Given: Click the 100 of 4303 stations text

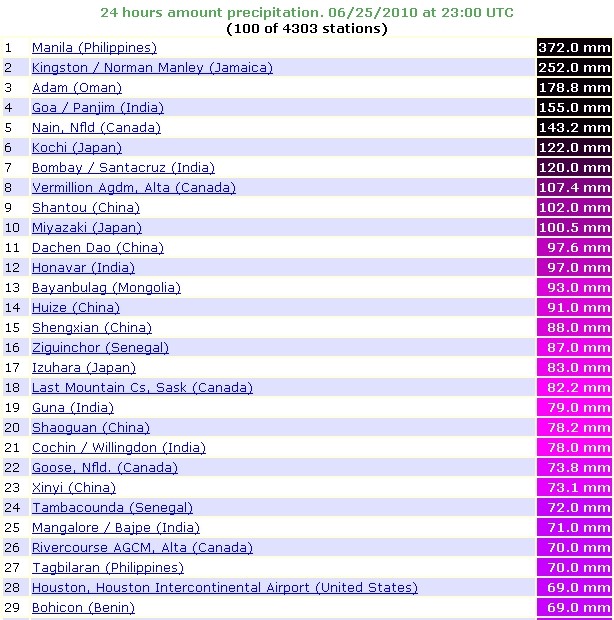Looking at the screenshot, I should coord(307,29).
